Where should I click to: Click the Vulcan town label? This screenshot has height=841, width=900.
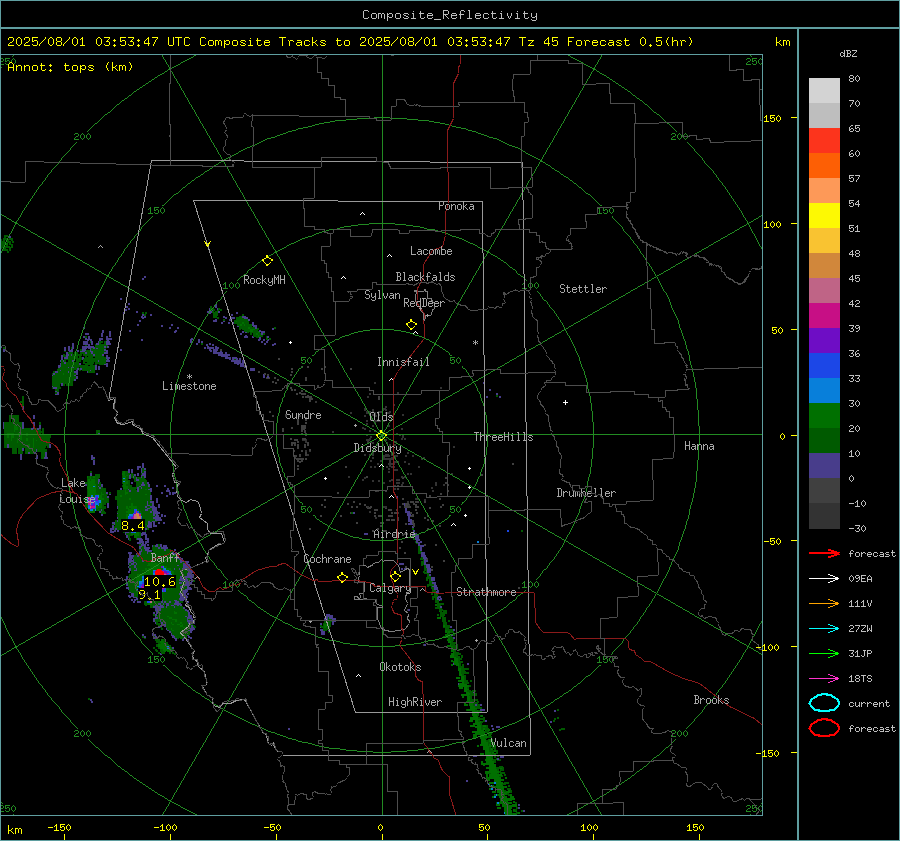[x=509, y=743]
